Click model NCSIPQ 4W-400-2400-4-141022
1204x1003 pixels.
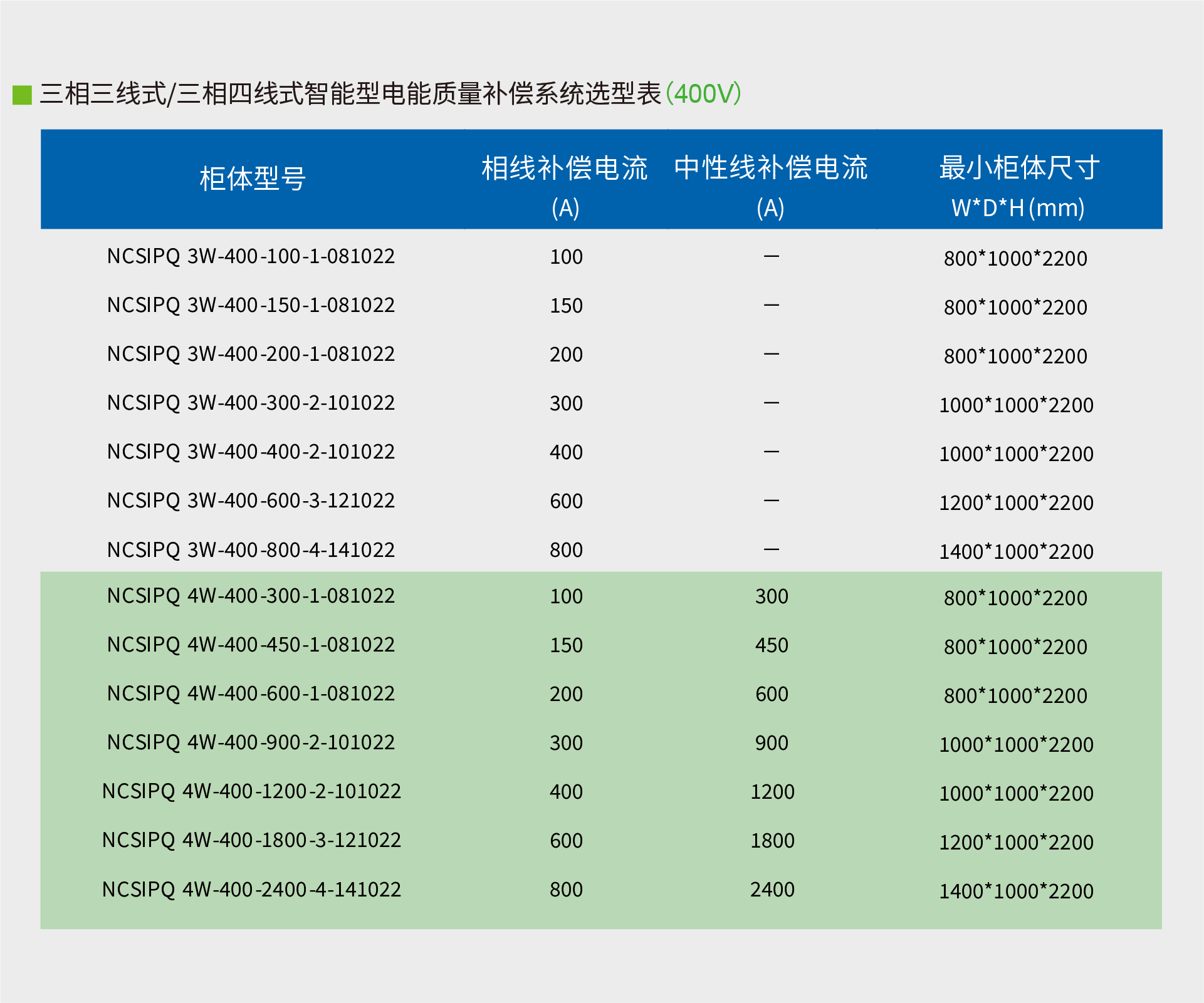[x=251, y=890]
